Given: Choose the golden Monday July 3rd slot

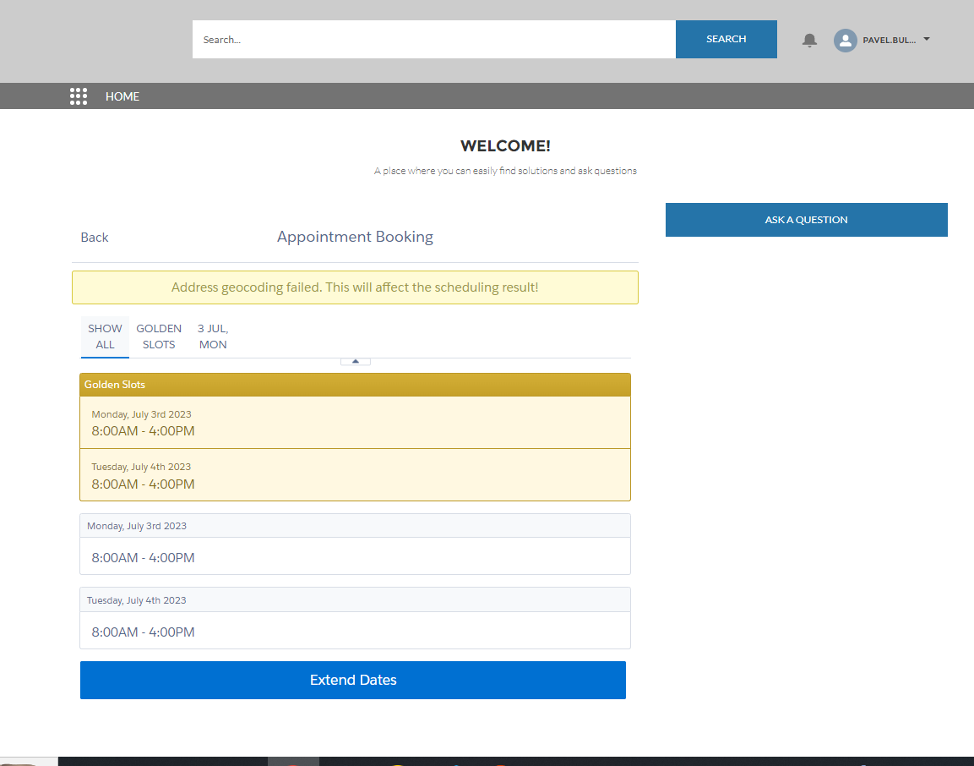Looking at the screenshot, I should pos(355,423).
